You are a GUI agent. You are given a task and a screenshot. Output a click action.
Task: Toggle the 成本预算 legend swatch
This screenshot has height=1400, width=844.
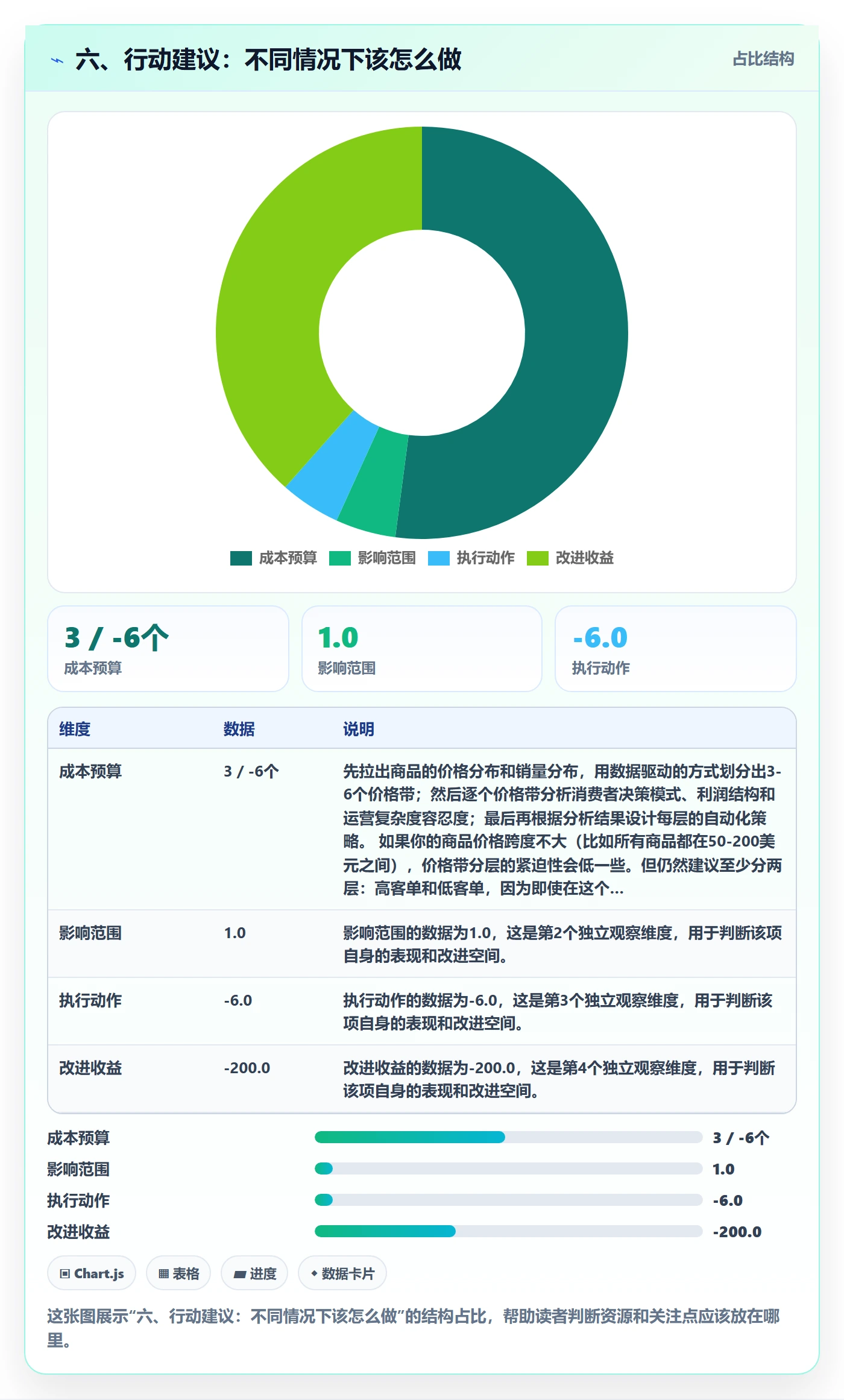pos(241,558)
